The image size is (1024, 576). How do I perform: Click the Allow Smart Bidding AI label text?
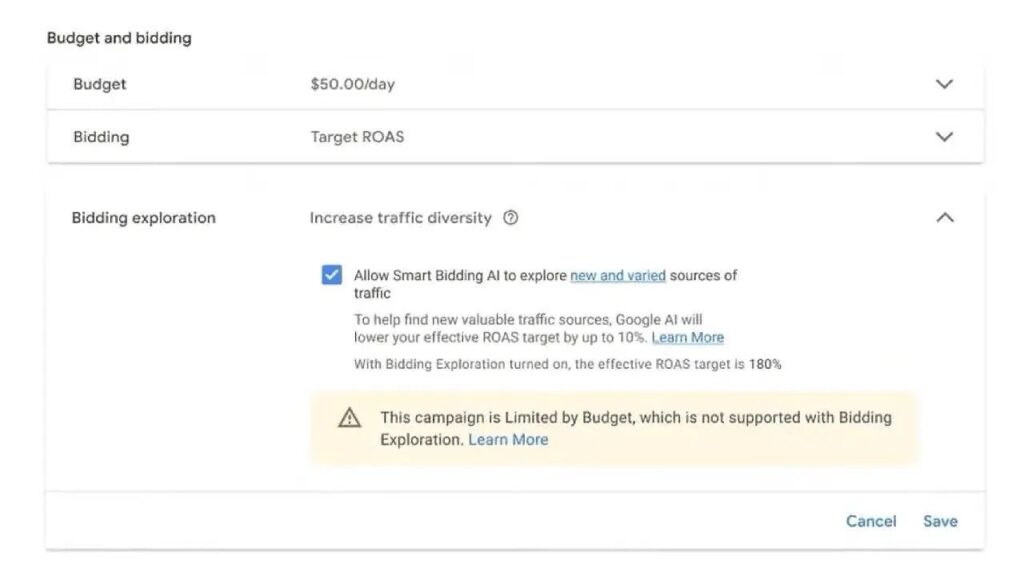(x=545, y=284)
